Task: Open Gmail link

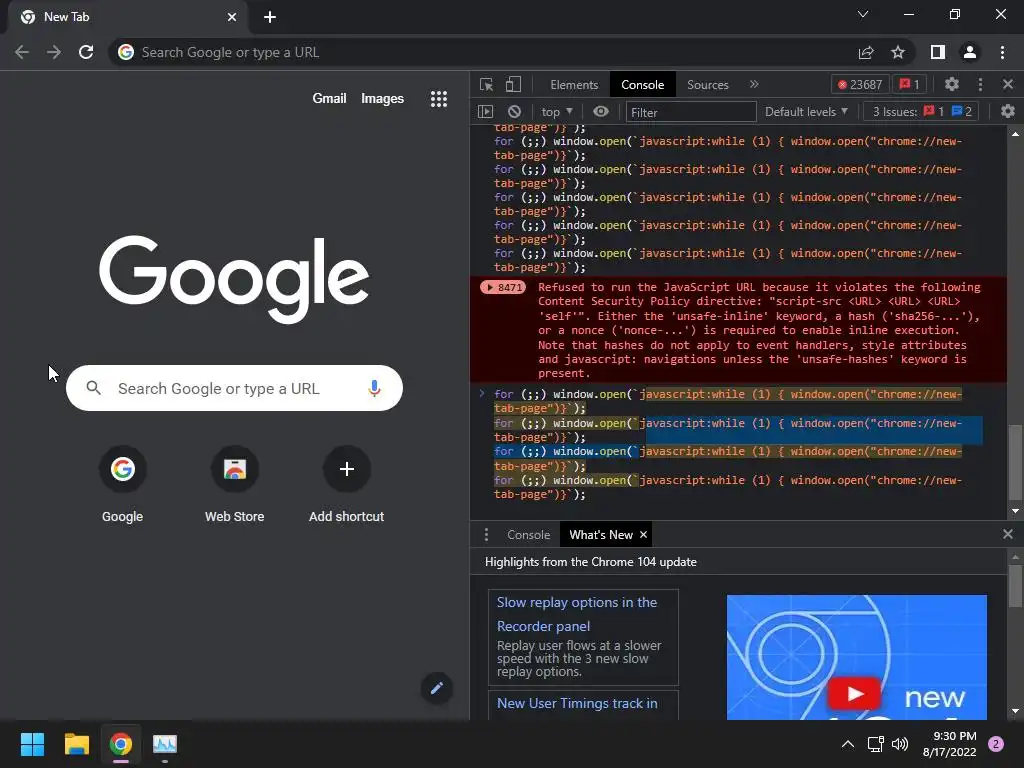Action: point(329,99)
